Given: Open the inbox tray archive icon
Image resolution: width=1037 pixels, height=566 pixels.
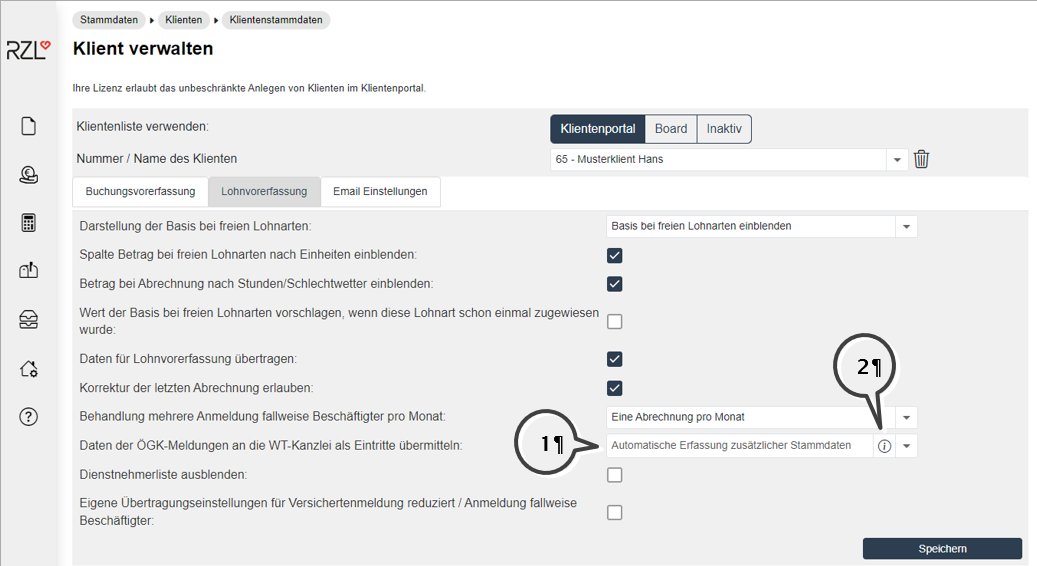Looking at the screenshot, I should [29, 320].
